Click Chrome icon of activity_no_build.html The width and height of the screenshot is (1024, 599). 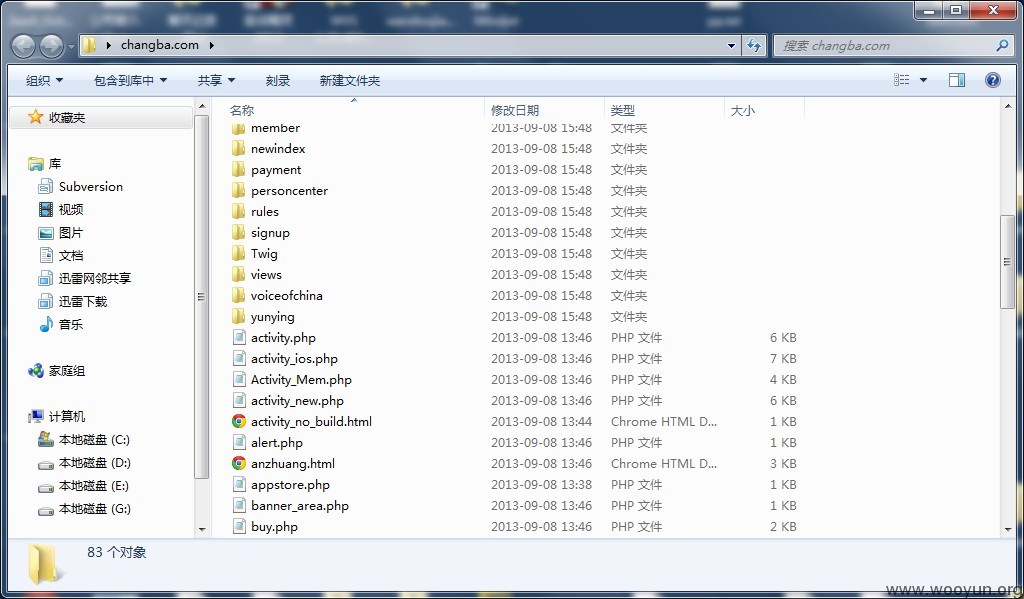[239, 421]
